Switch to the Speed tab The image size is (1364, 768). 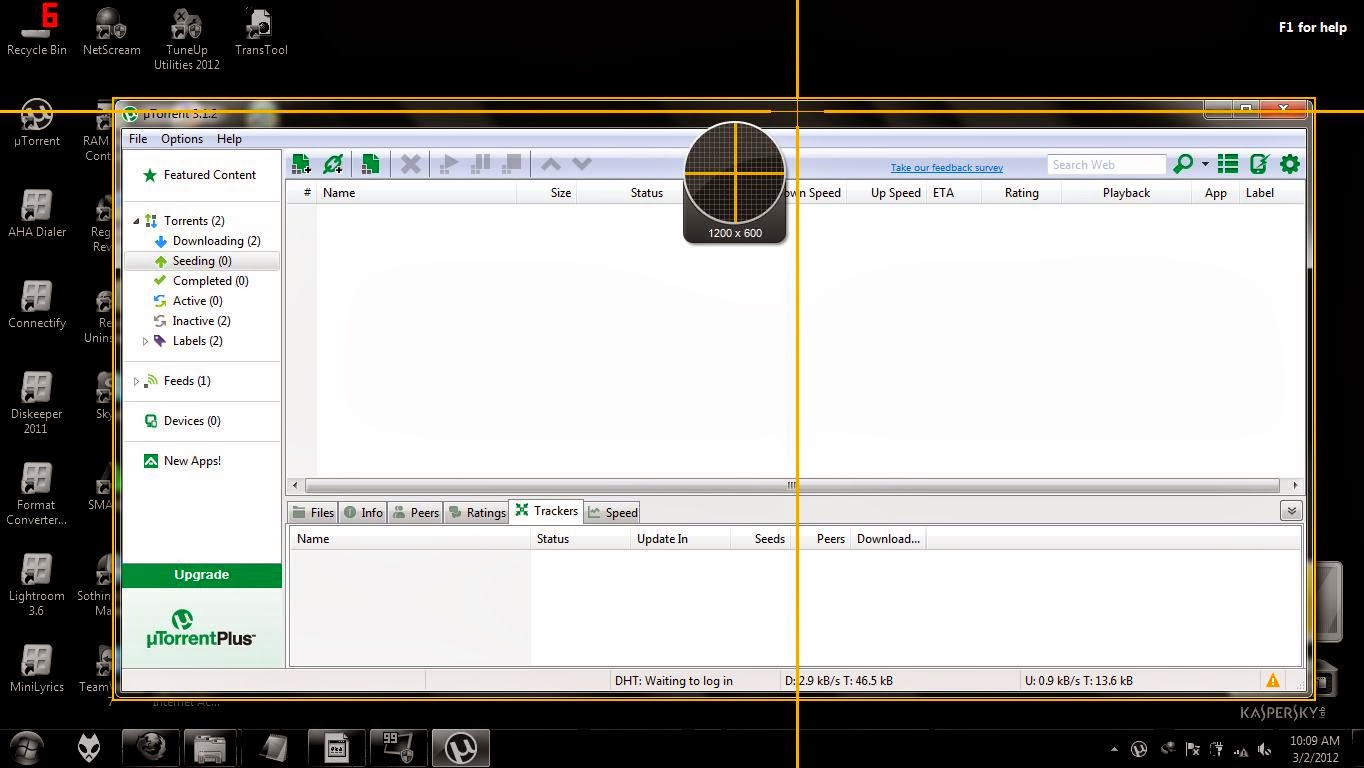[x=612, y=512]
